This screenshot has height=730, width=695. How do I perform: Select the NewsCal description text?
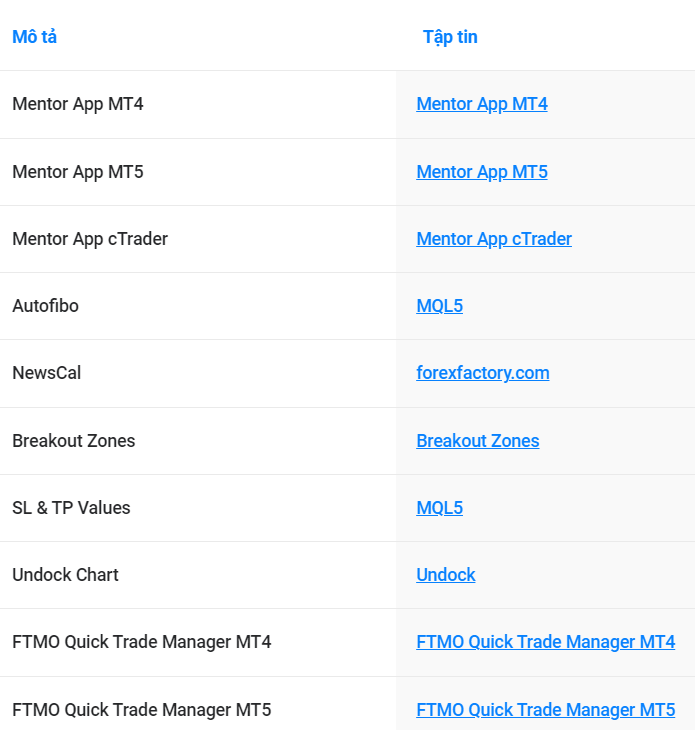pos(47,373)
